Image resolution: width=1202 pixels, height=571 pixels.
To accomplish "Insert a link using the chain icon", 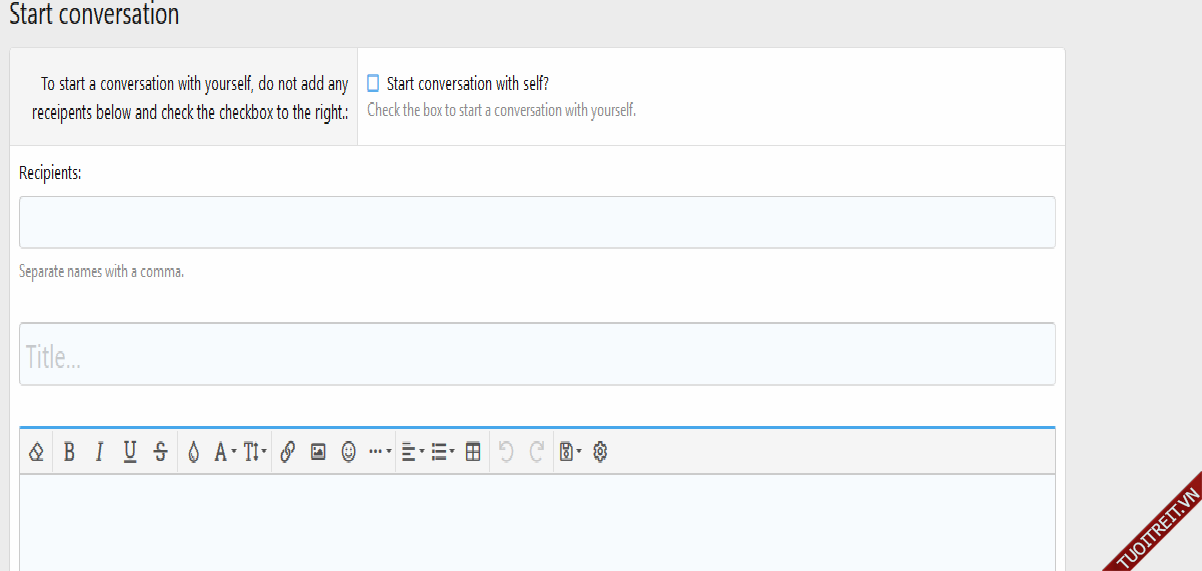I will tap(288, 452).
